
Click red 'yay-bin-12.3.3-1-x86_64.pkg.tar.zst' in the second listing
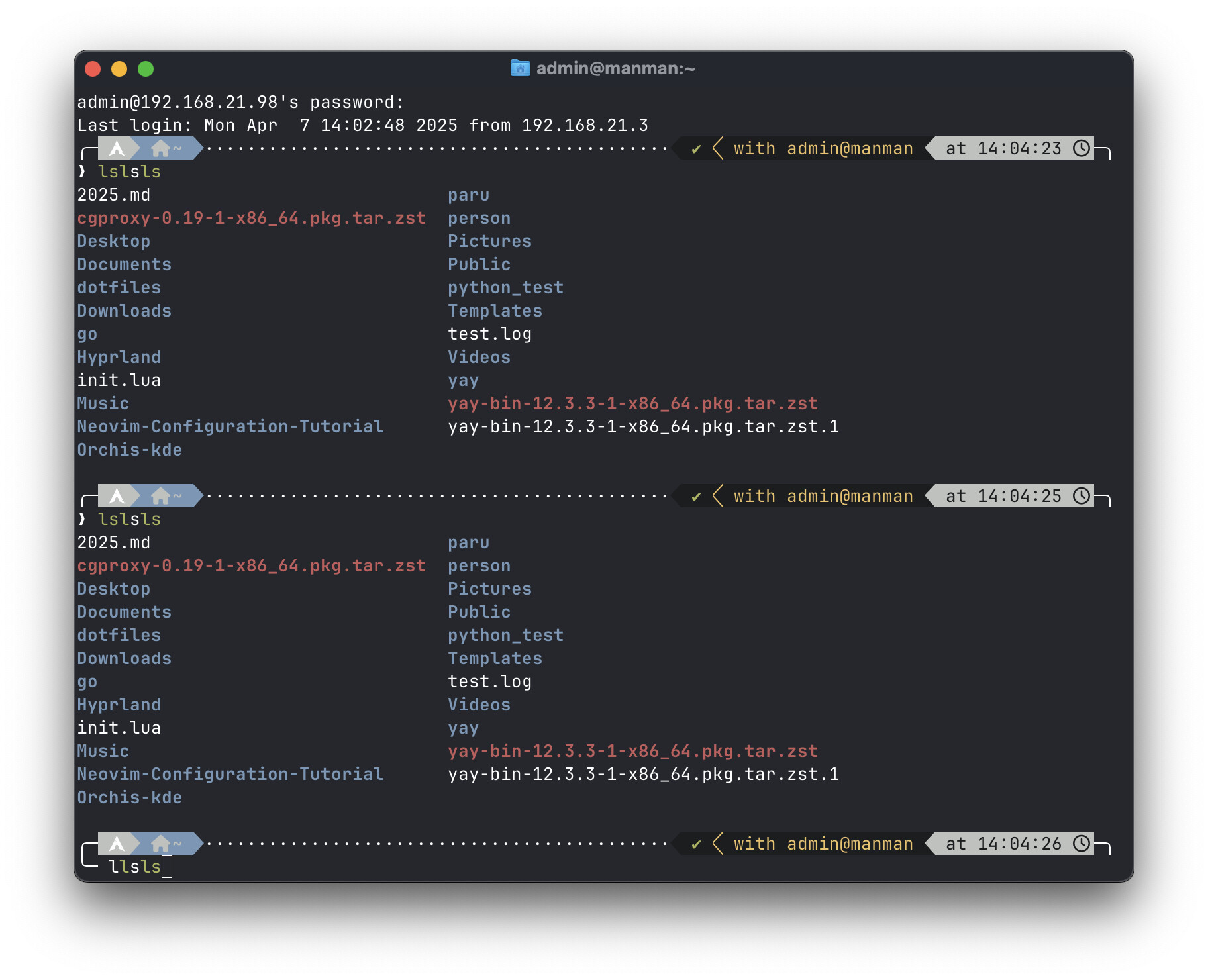[633, 751]
